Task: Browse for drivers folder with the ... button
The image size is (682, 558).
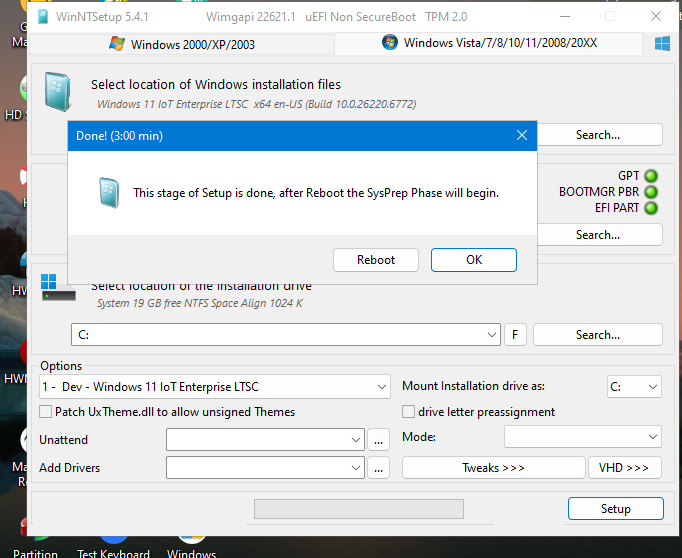Action: point(378,468)
